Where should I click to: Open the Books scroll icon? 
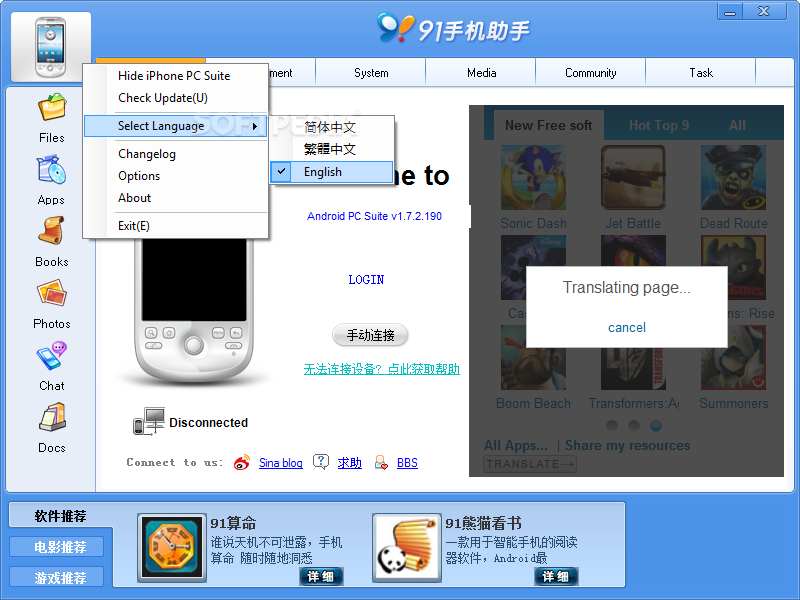(52, 232)
